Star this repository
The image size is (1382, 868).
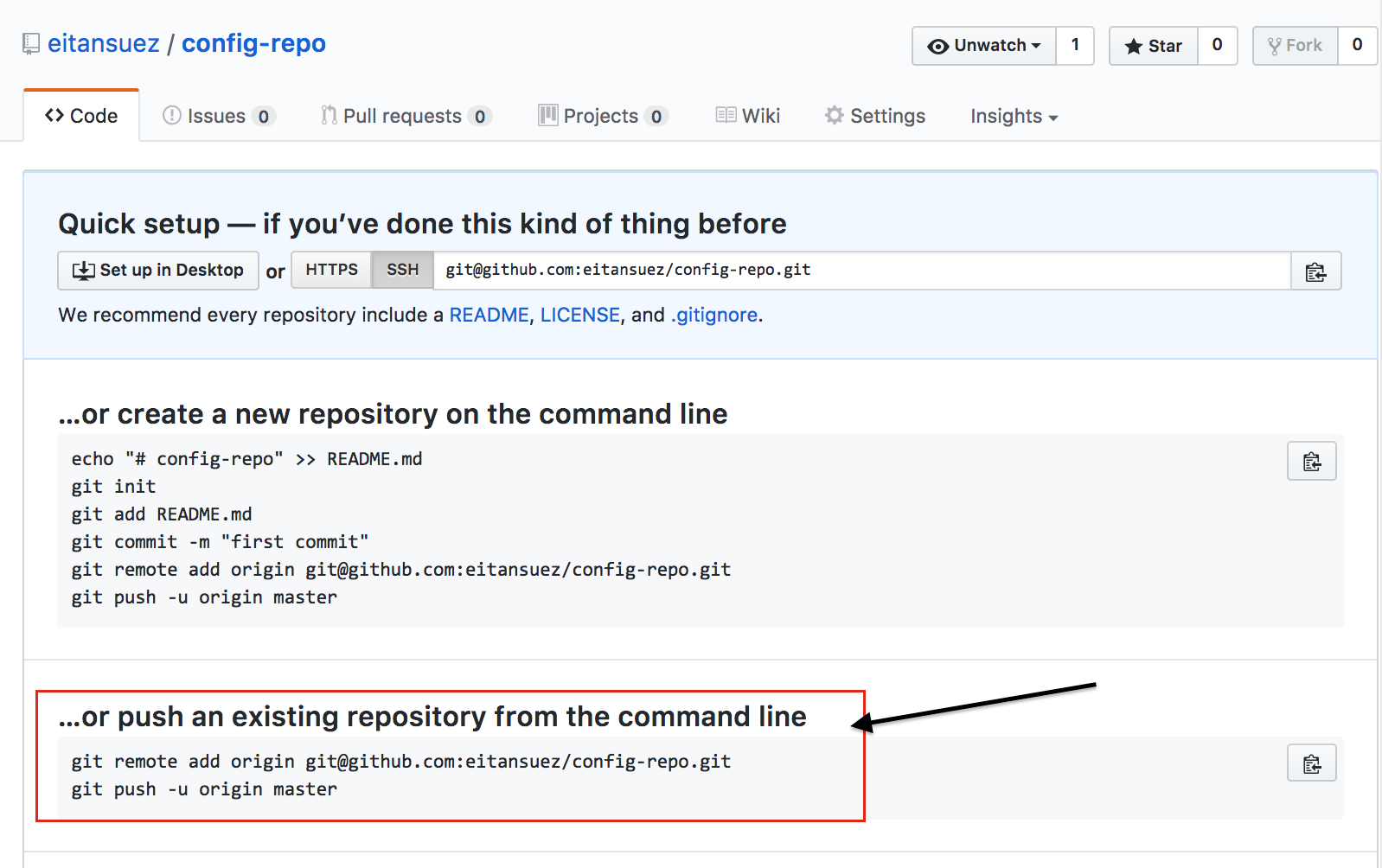pyautogui.click(x=1154, y=46)
